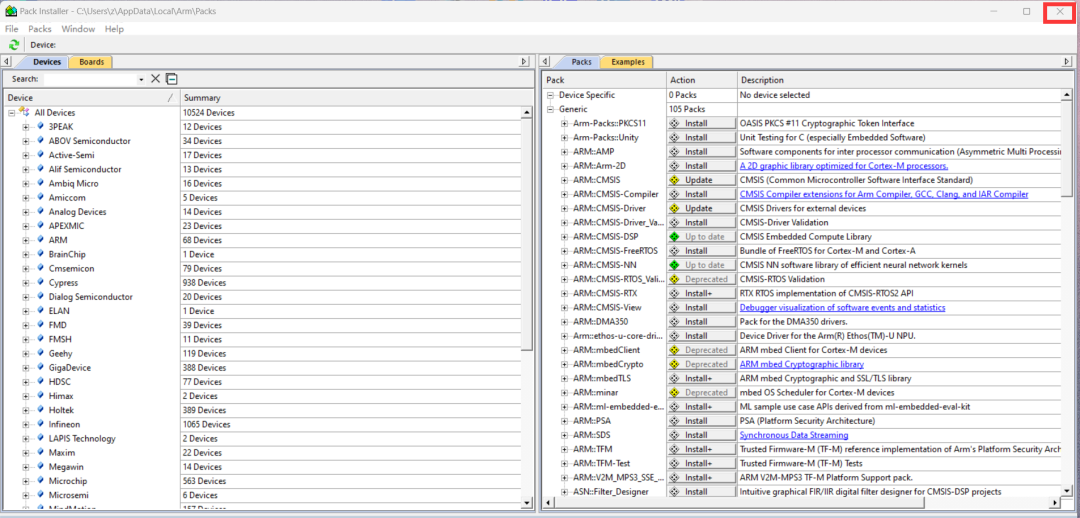The image size is (1080, 518).
Task: Update the ARM::CMSIS-Driver pack
Action: tap(701, 209)
